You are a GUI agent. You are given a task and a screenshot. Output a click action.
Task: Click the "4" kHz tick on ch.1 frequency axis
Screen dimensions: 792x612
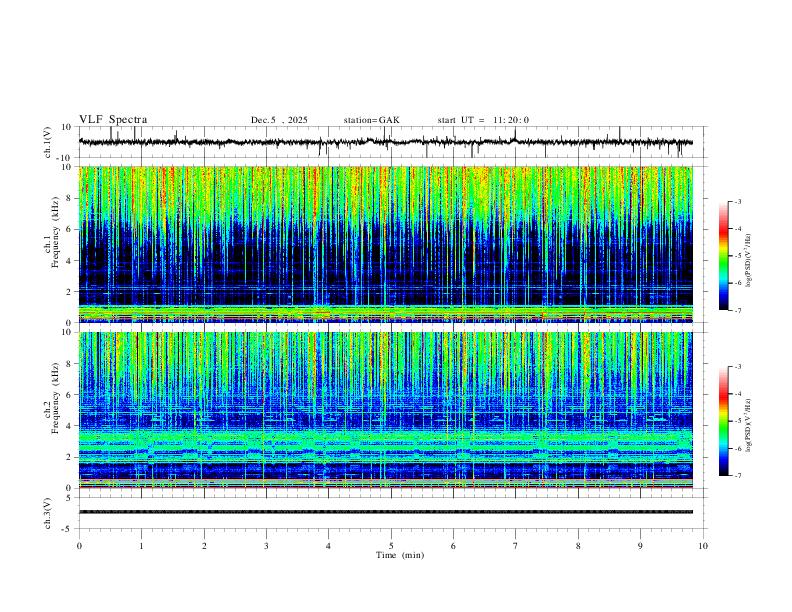click(69, 261)
